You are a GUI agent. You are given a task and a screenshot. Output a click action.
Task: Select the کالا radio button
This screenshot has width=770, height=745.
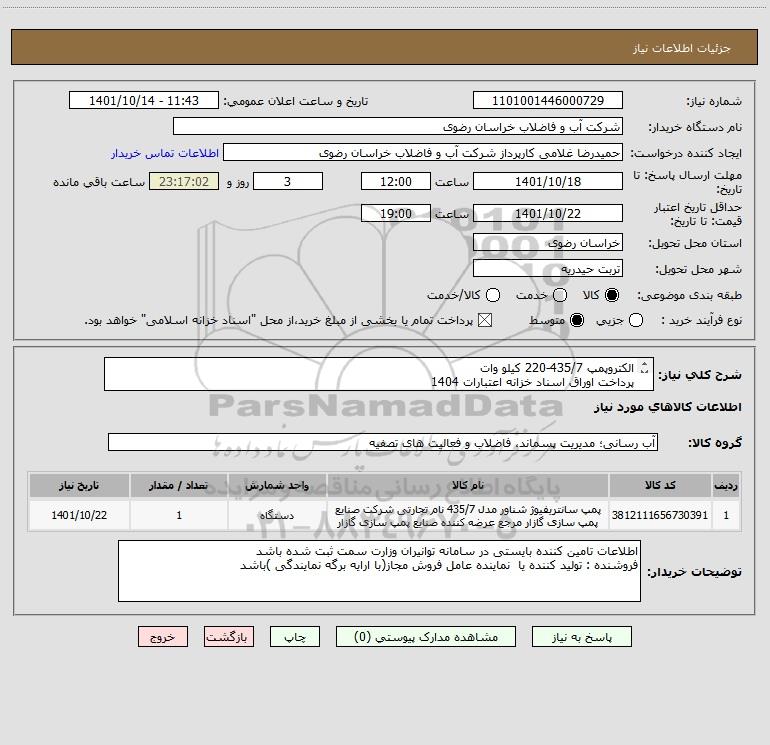pyautogui.click(x=612, y=295)
